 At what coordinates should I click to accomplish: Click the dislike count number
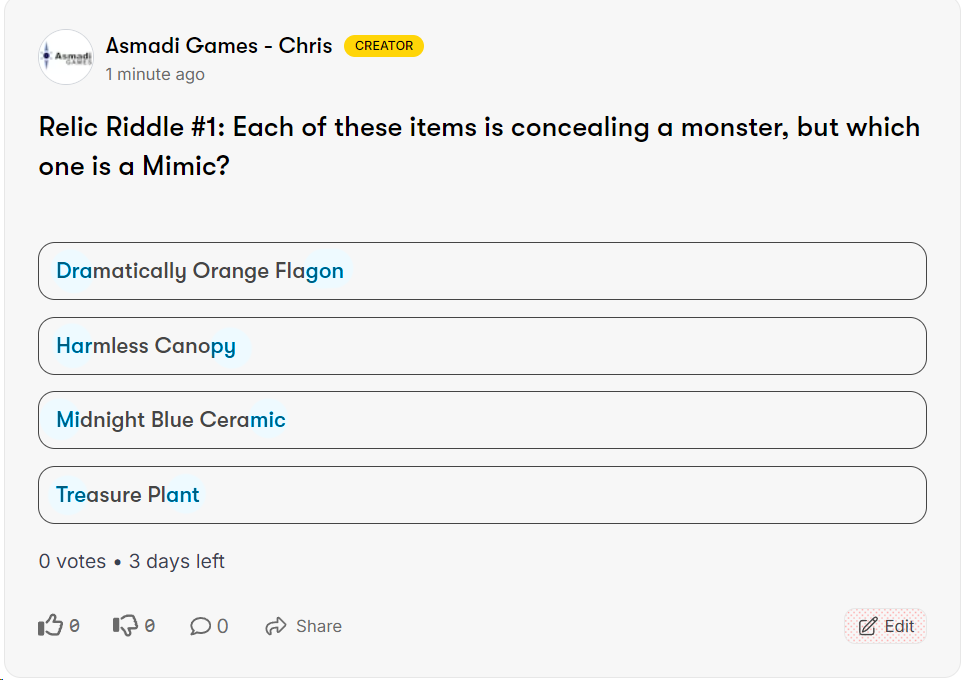pyautogui.click(x=150, y=626)
